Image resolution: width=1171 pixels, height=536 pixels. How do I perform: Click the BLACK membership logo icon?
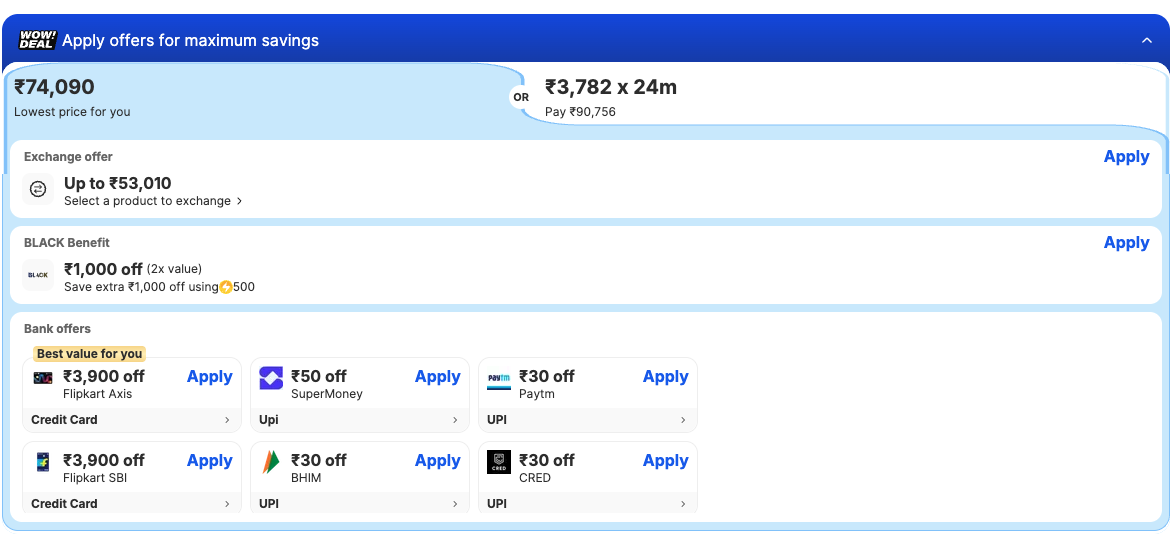tap(38, 275)
